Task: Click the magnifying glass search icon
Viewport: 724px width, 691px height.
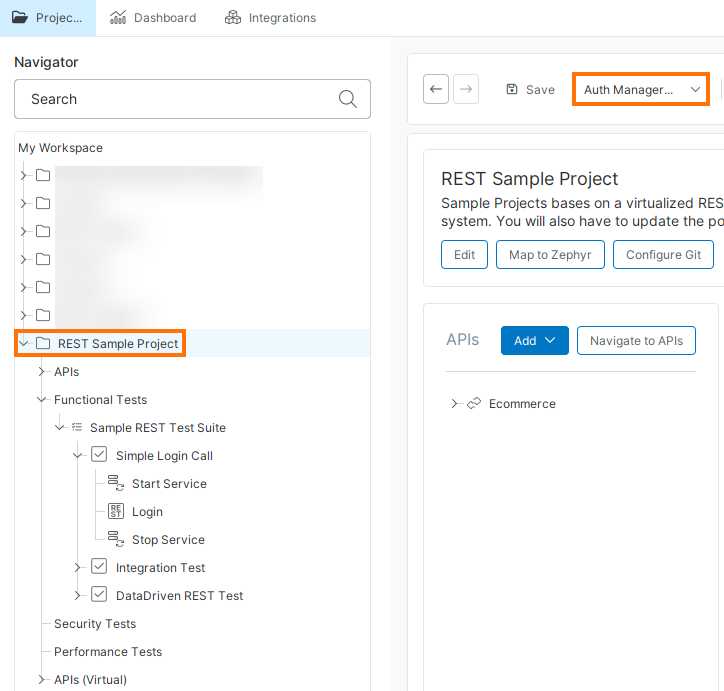Action: pyautogui.click(x=347, y=99)
